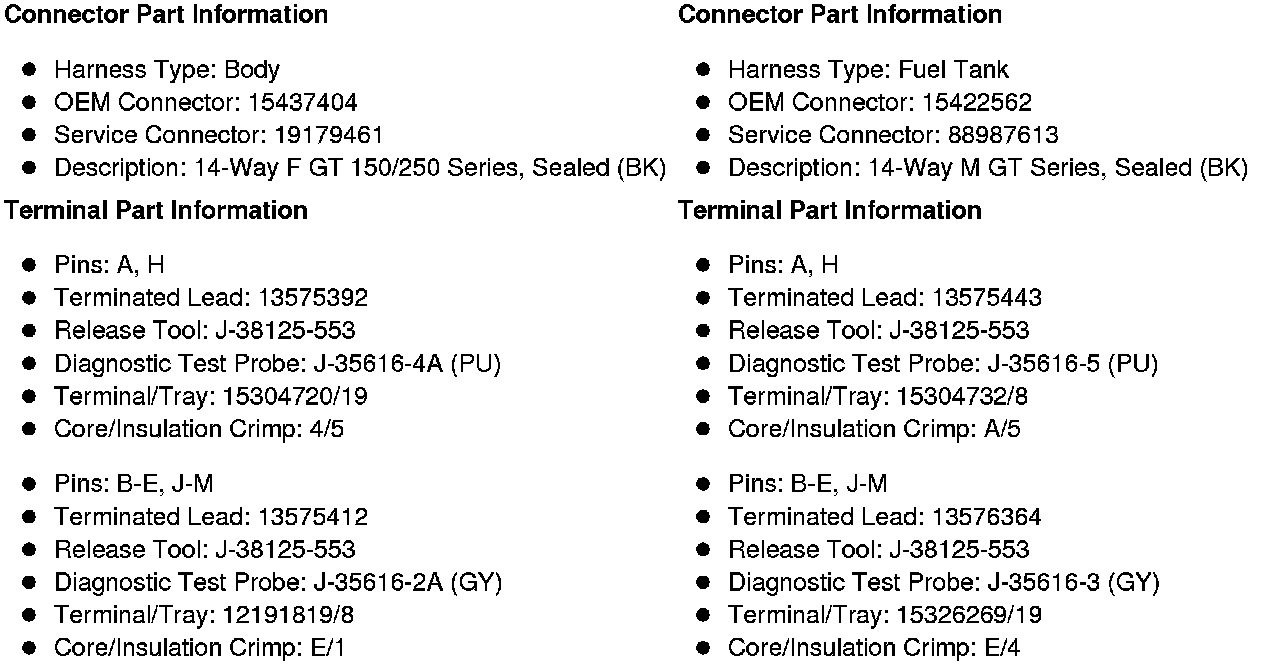The height and width of the screenshot is (666, 1264).
Task: Click Terminated Lead number 13575412
Action: (x=313, y=517)
